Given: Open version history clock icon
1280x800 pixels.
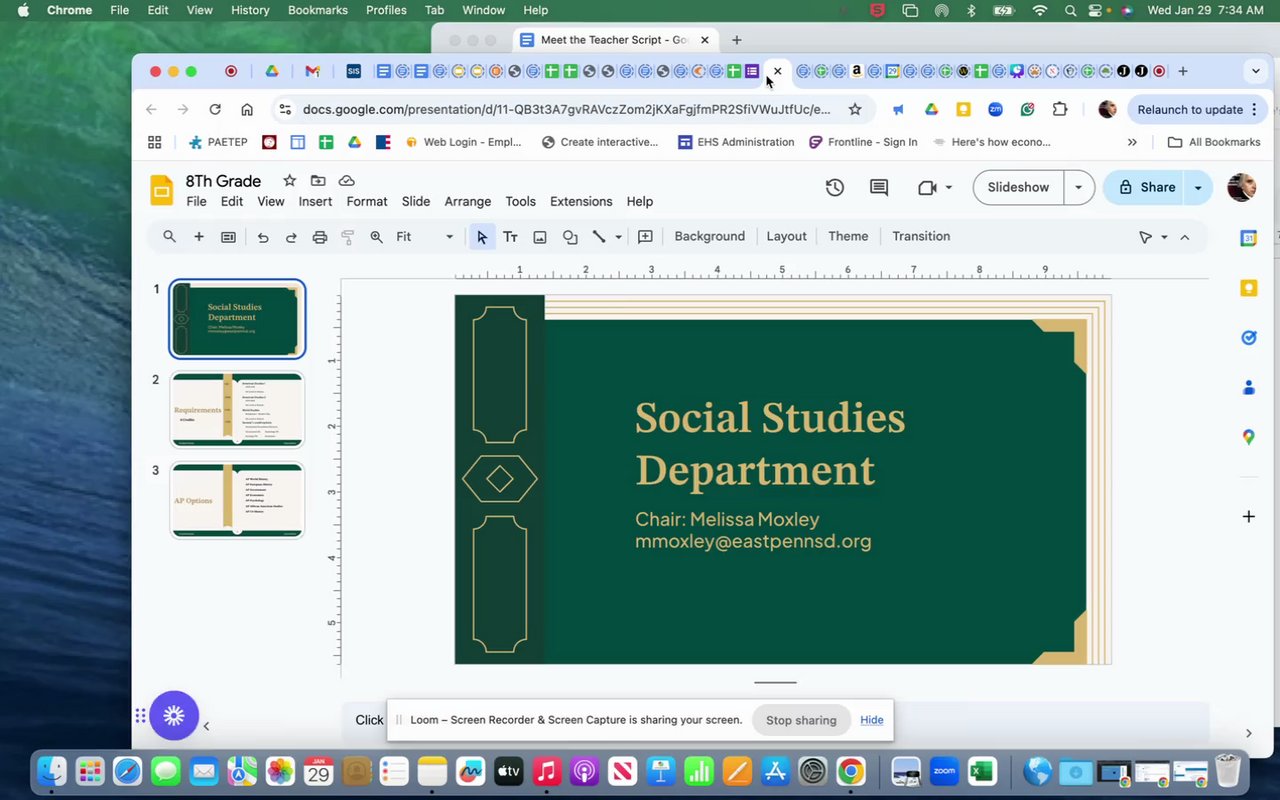Looking at the screenshot, I should tap(834, 187).
